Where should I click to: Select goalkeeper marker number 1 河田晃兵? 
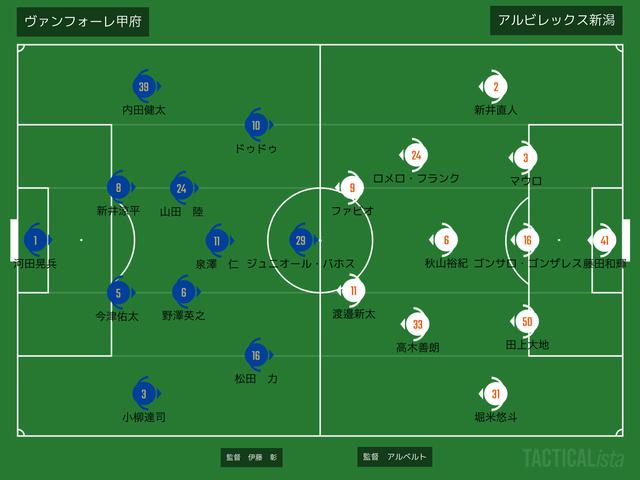click(37, 240)
